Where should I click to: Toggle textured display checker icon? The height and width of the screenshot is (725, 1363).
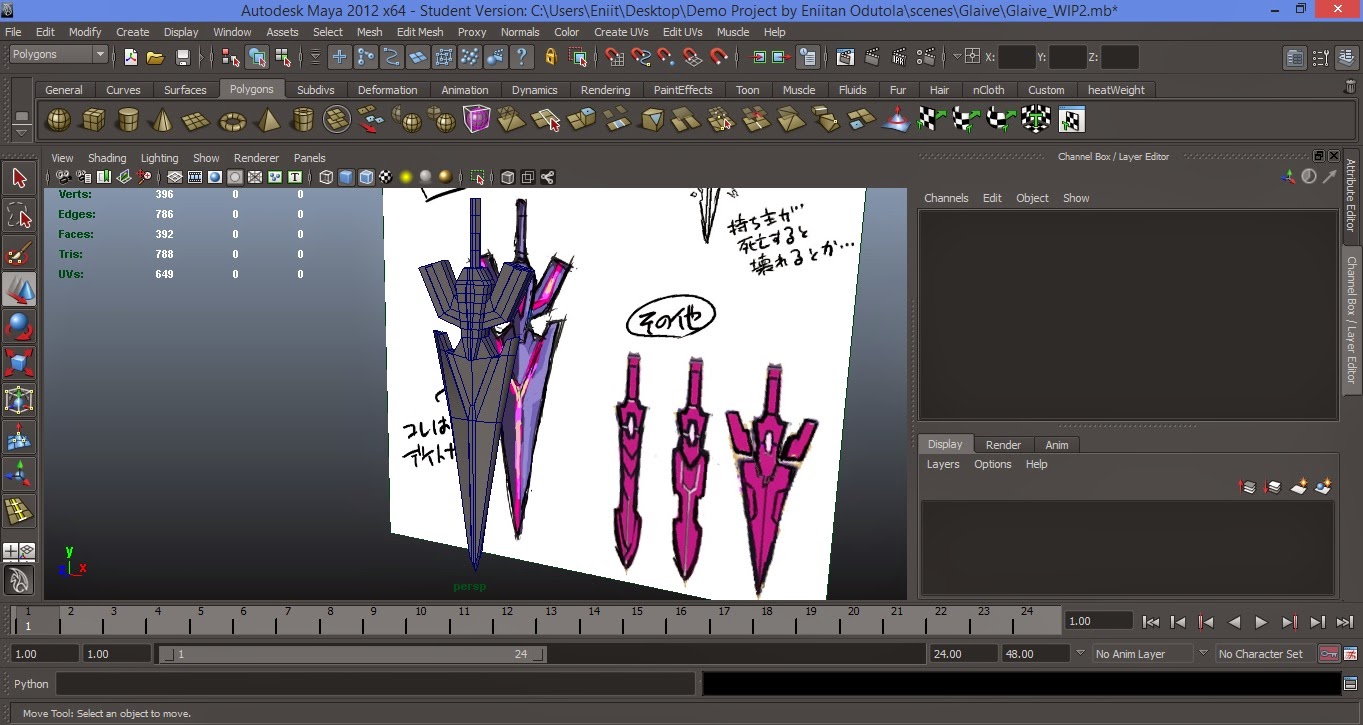coord(386,177)
